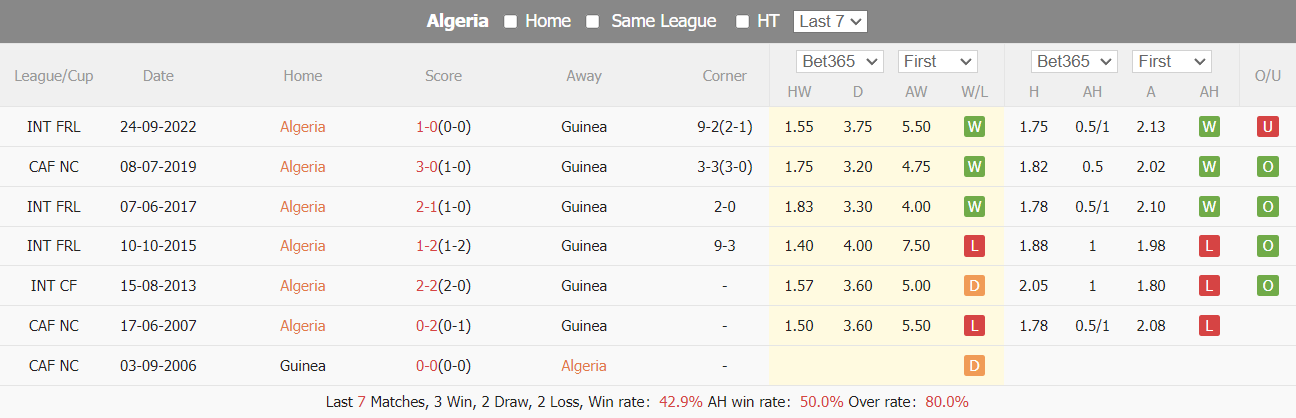Click the red L badge for 10-10-2015 W/L
The width and height of the screenshot is (1296, 418).
(974, 246)
